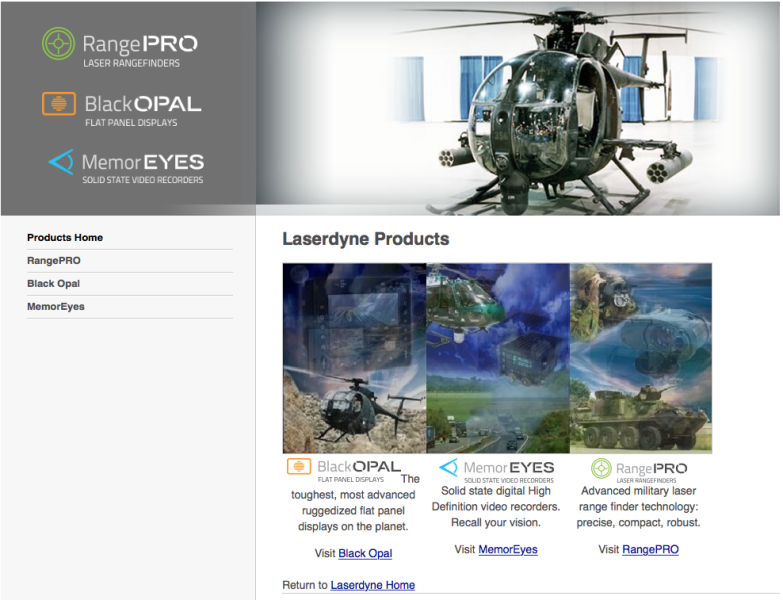Click the middle collage panel showing the highway
Viewport: 783px width, 600px height.
tap(498, 358)
